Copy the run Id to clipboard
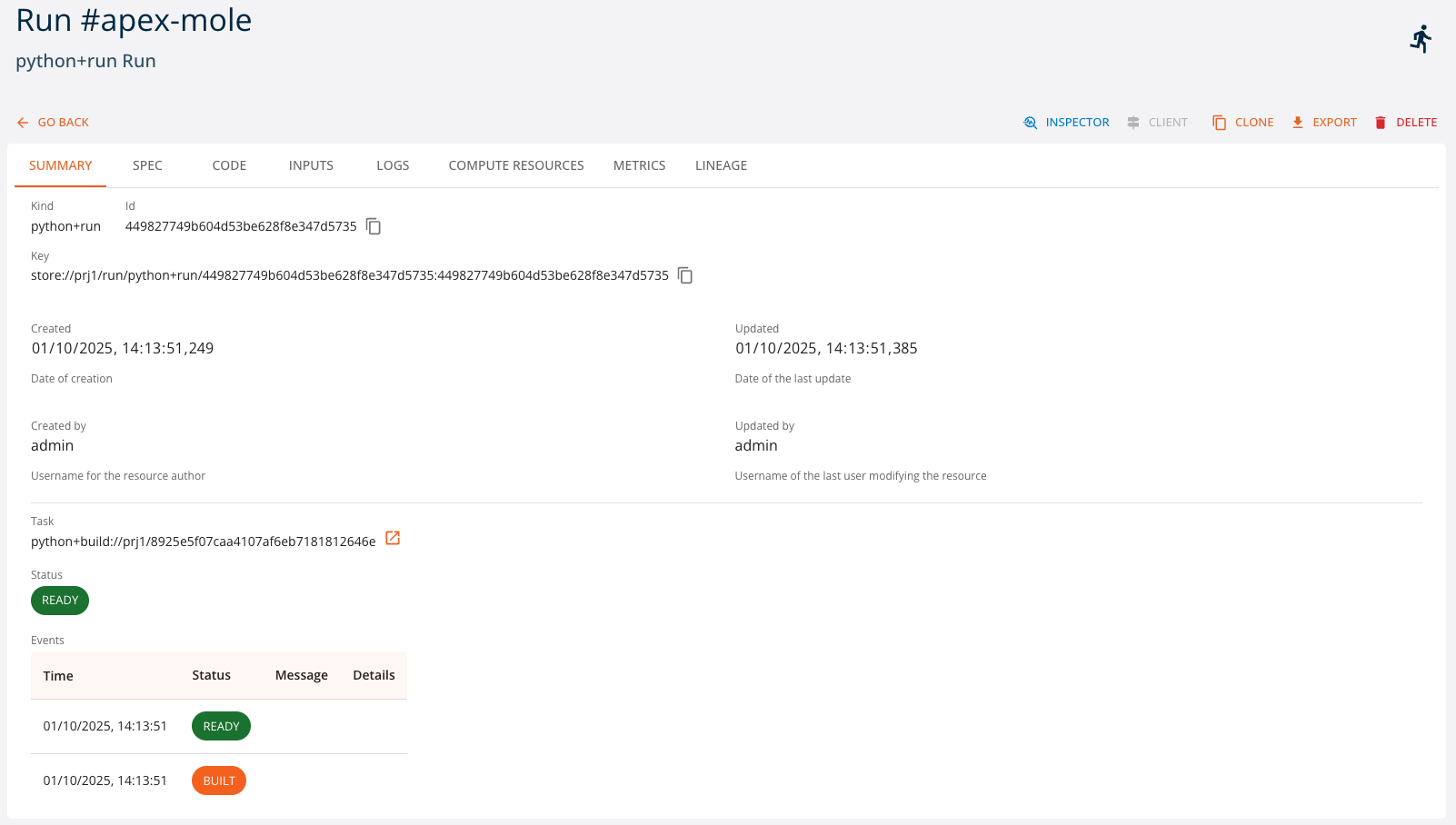The width and height of the screenshot is (1456, 825). tap(374, 226)
